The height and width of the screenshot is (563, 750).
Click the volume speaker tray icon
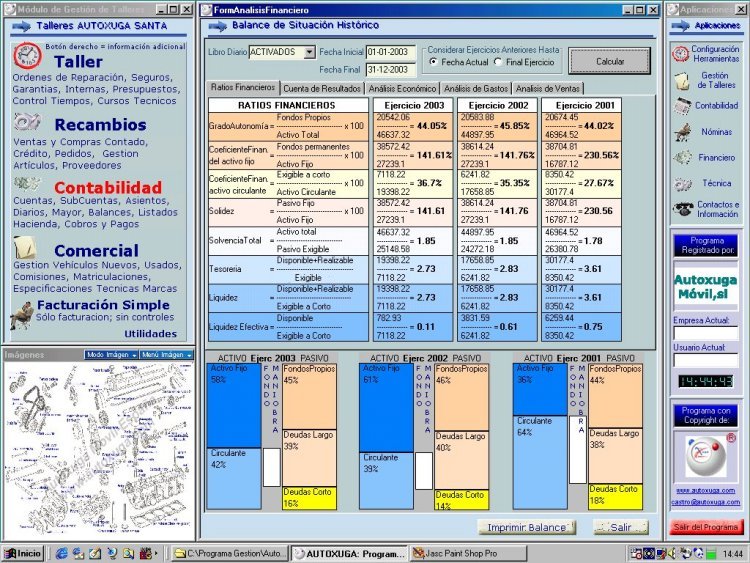(672, 553)
